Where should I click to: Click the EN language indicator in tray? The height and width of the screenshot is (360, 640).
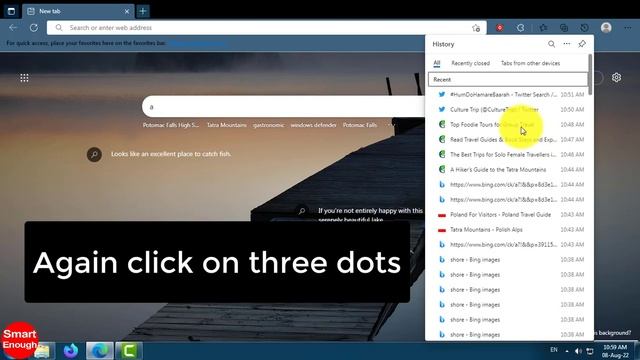coord(554,350)
